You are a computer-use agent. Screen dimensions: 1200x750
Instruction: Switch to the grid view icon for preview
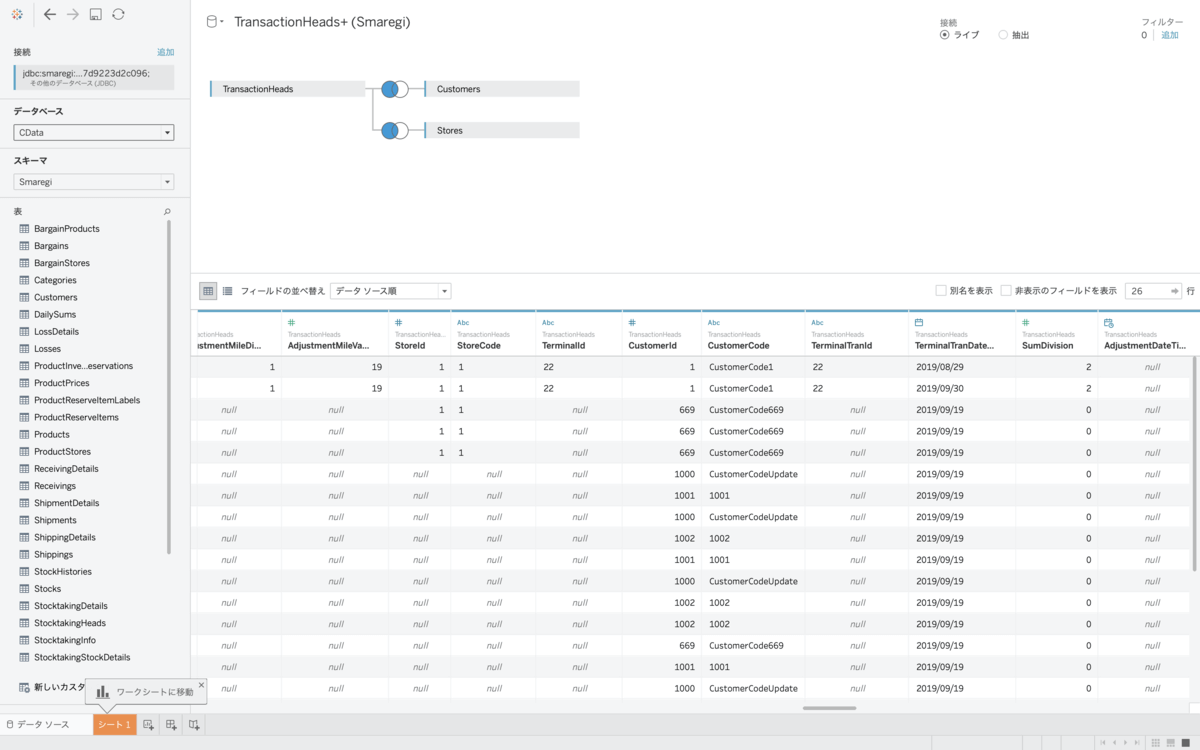pyautogui.click(x=208, y=291)
